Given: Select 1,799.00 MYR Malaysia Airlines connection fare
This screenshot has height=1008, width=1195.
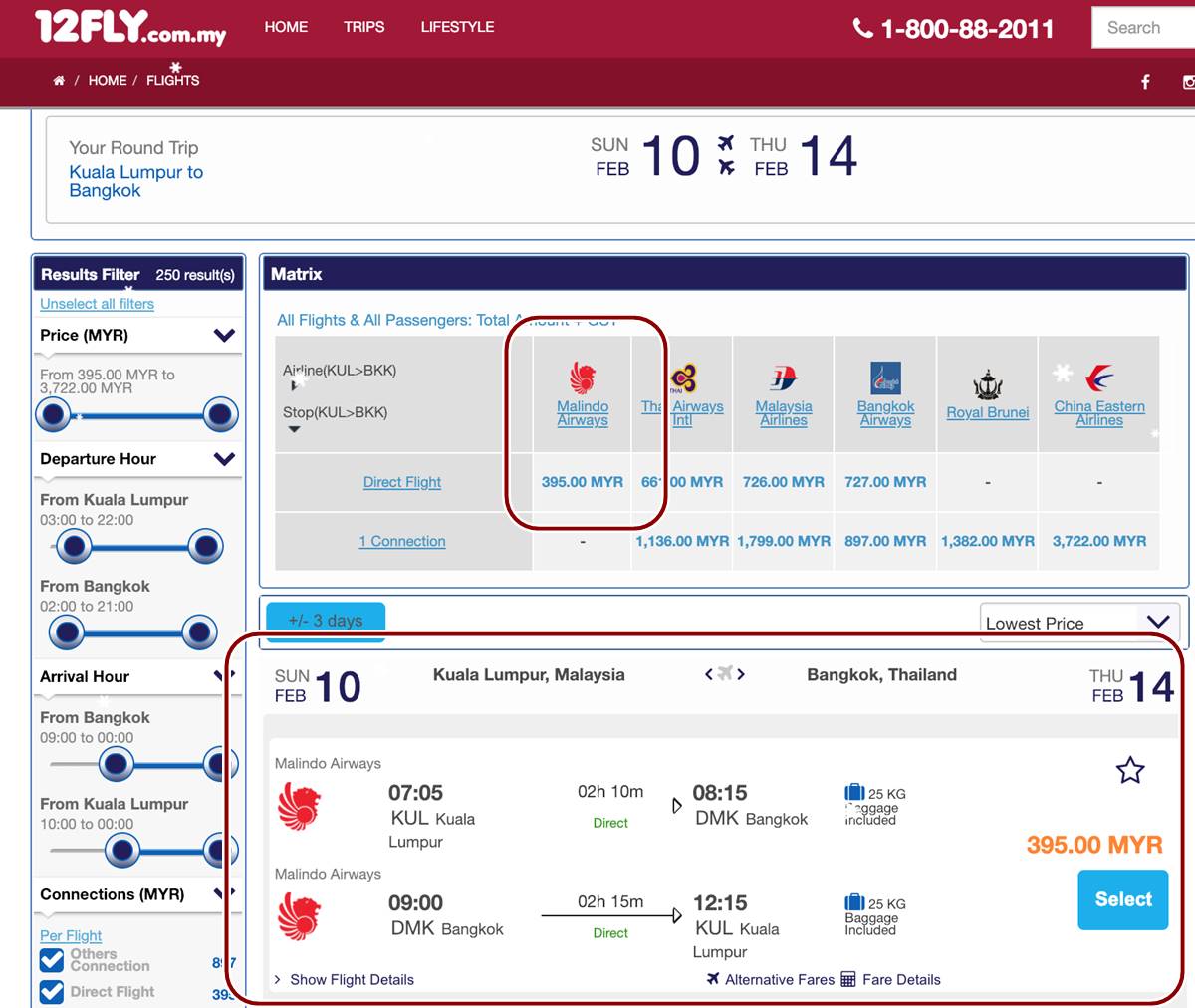Looking at the screenshot, I should 784,541.
